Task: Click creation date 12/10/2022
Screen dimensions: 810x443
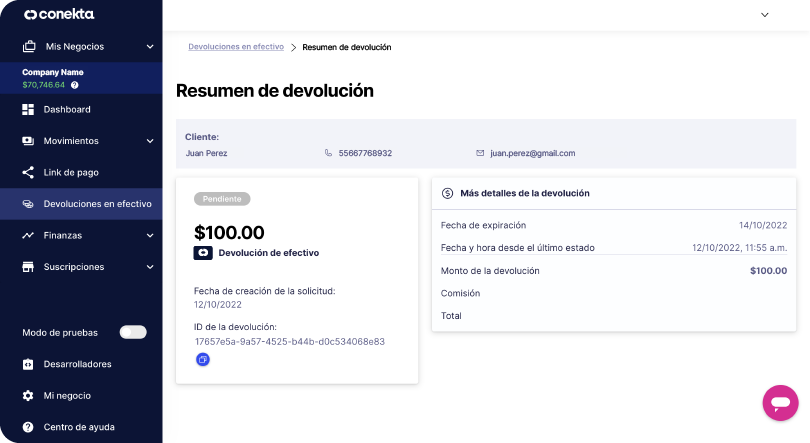Action: pyautogui.click(x=217, y=305)
